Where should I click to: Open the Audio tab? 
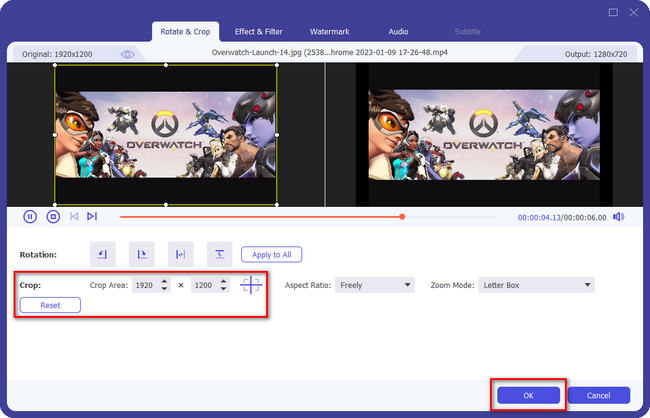pos(398,32)
